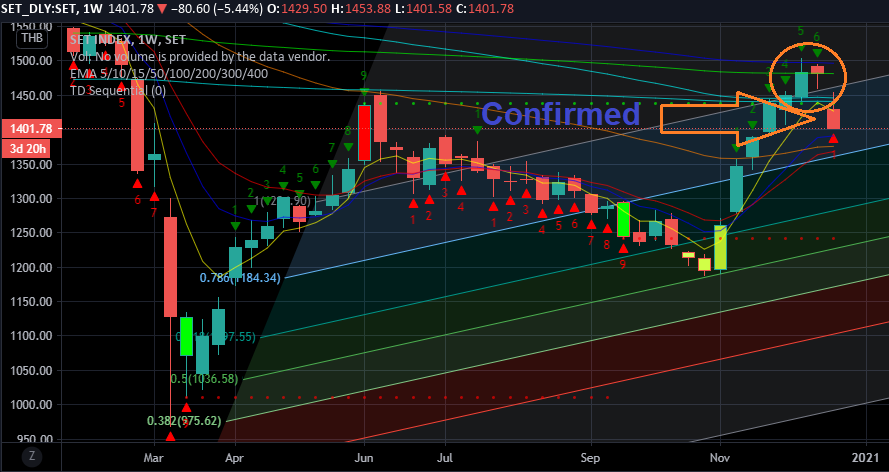Select the SET INDEX, 1W, SET legend title
The image size is (889, 472).
[x=128, y=40]
